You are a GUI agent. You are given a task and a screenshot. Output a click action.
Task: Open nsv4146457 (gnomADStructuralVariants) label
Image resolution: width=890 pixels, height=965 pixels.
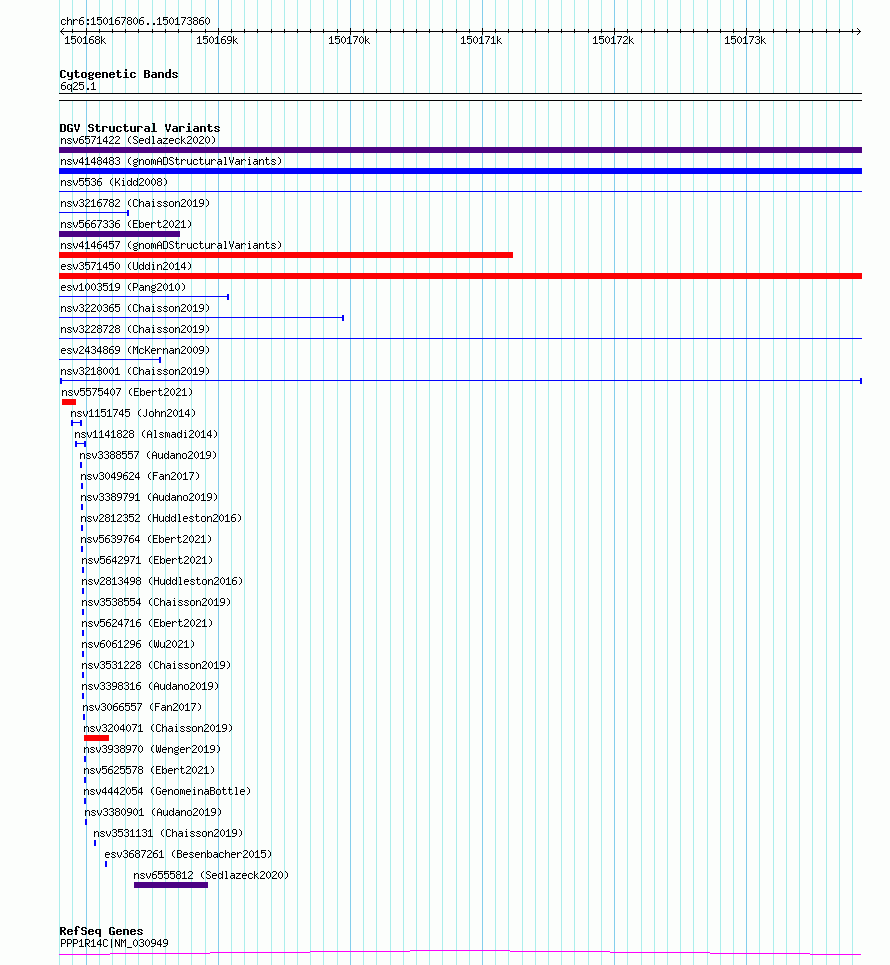(x=171, y=245)
